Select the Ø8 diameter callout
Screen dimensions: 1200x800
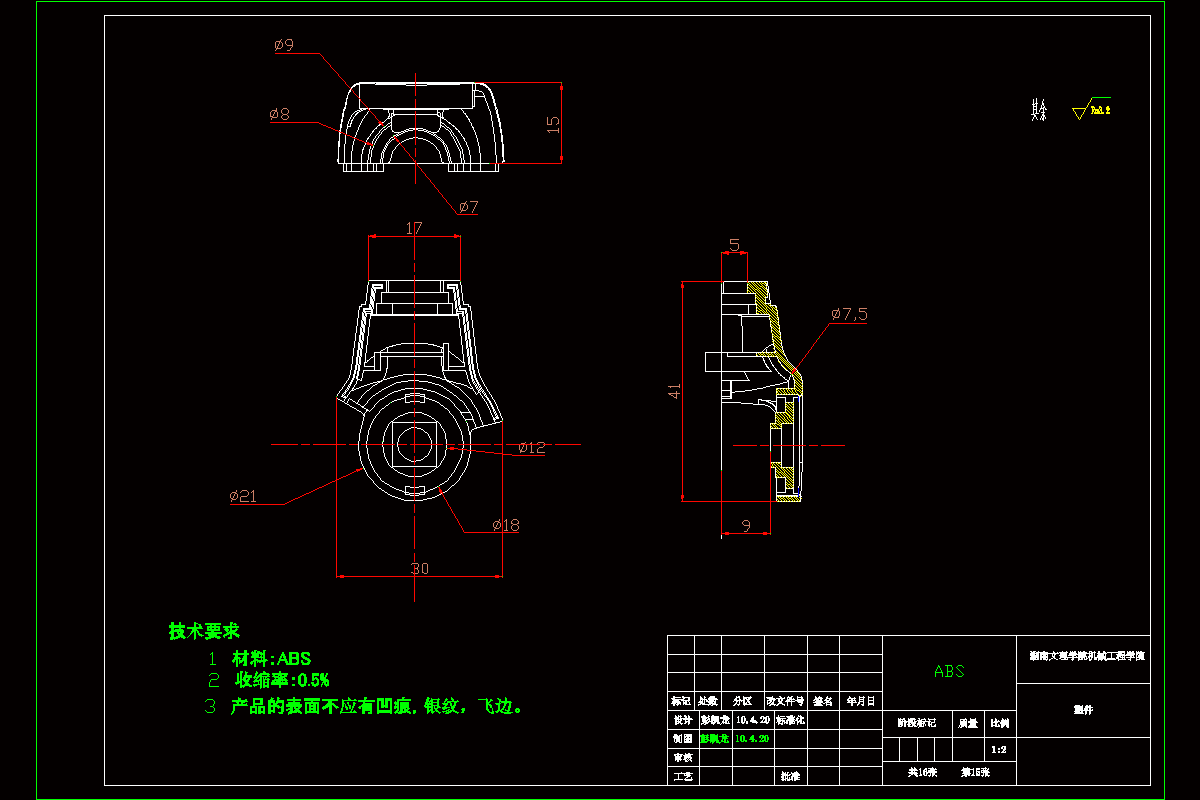[278, 115]
